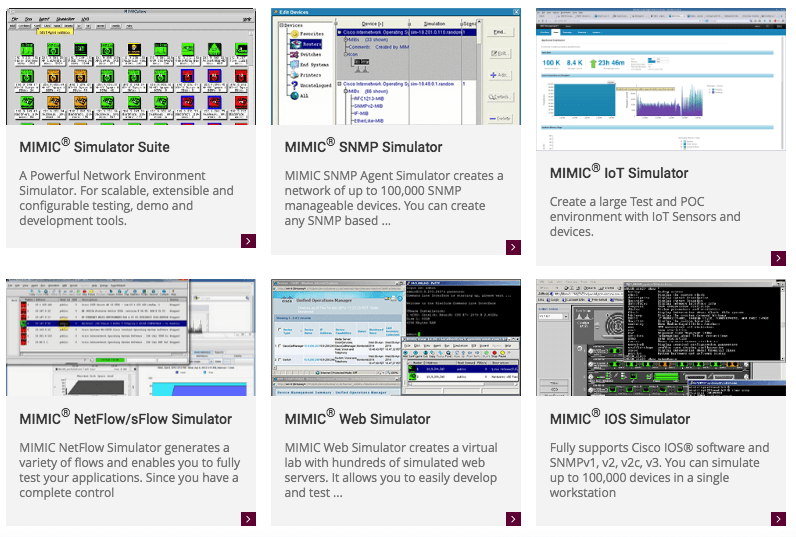Click the arrow button on MIMIC IOS Simulator card

778,519
